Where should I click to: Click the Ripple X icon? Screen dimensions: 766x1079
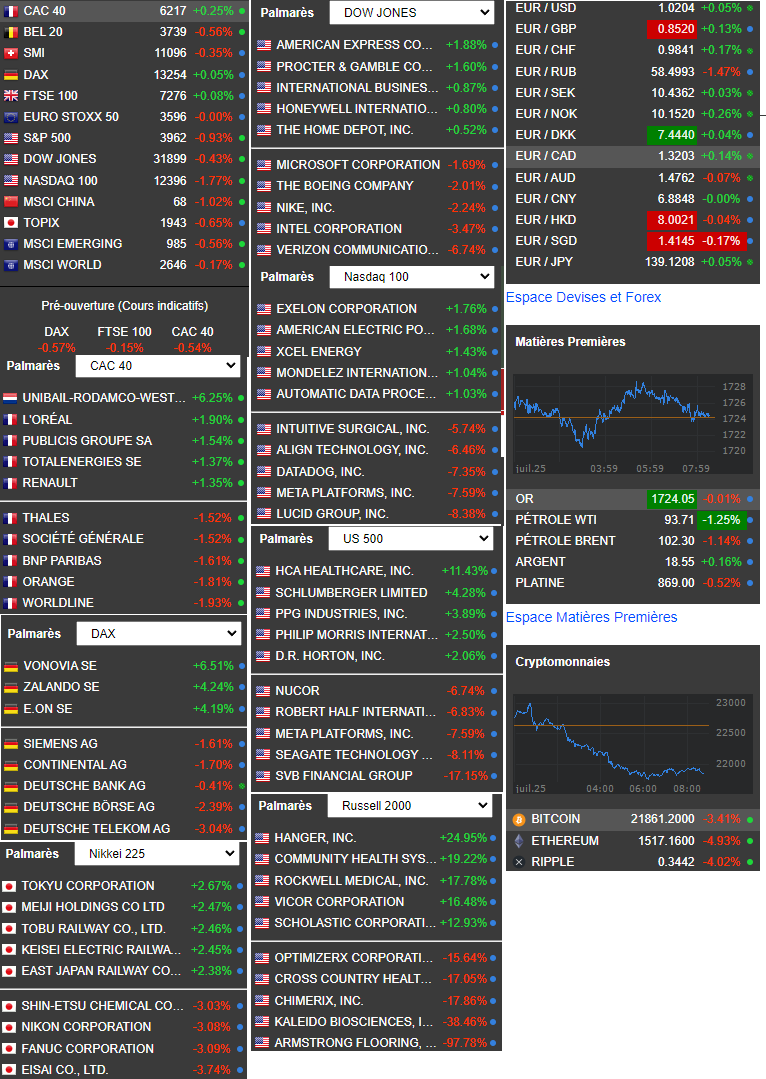(519, 862)
